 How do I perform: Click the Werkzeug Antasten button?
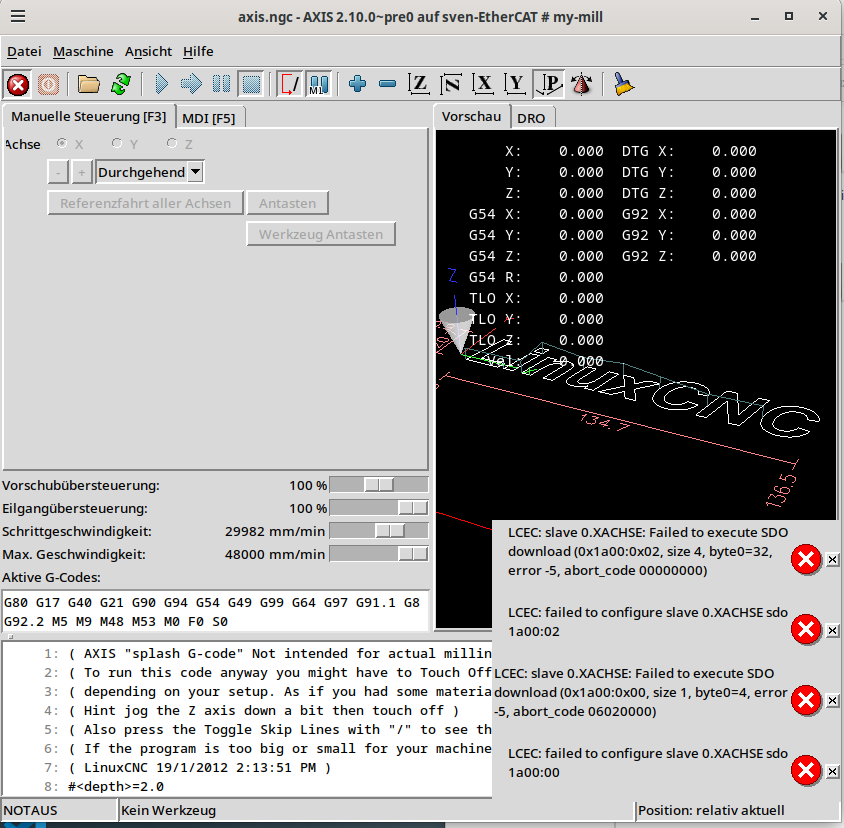tap(321, 234)
